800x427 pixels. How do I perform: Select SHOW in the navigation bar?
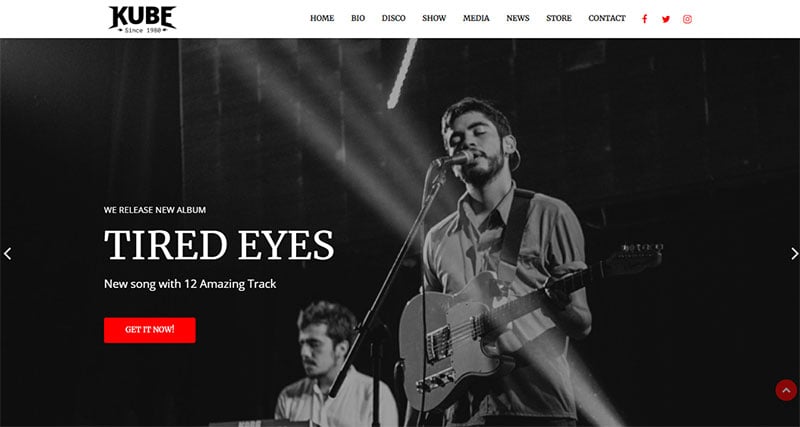(x=434, y=18)
